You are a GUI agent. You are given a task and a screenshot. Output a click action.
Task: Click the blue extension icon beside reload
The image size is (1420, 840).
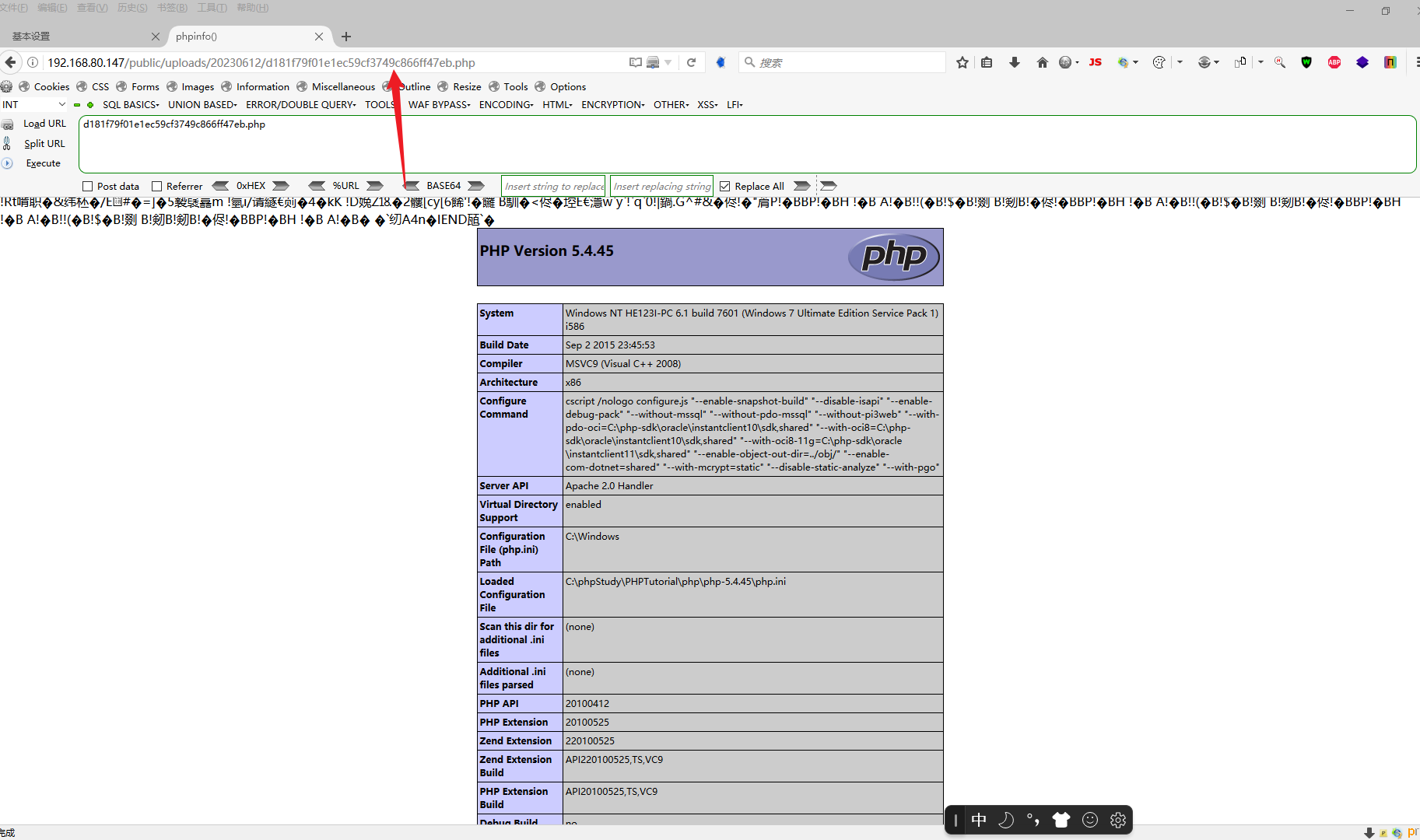(x=721, y=62)
